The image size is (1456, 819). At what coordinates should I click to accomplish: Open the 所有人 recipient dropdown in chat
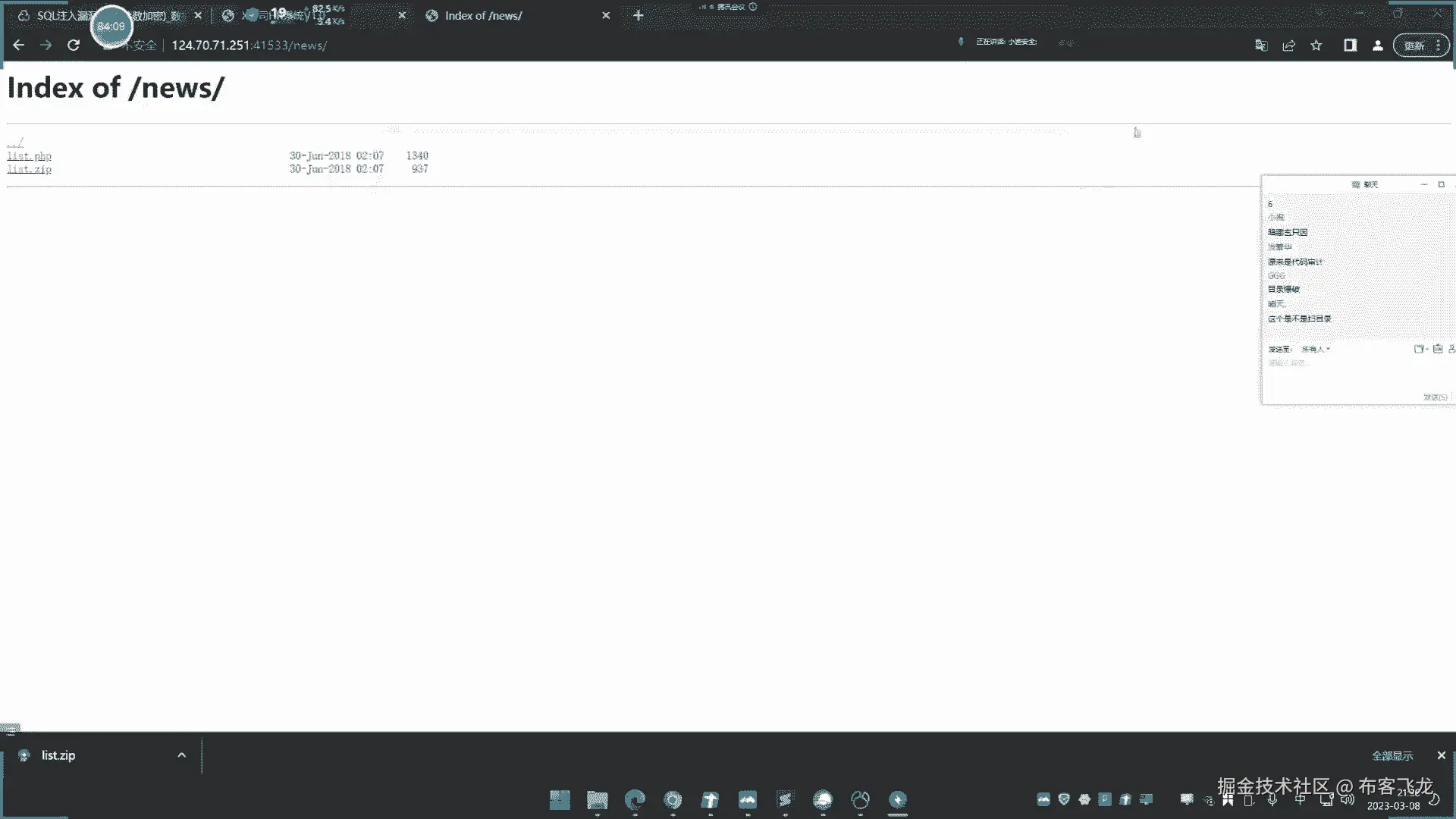tap(1316, 350)
